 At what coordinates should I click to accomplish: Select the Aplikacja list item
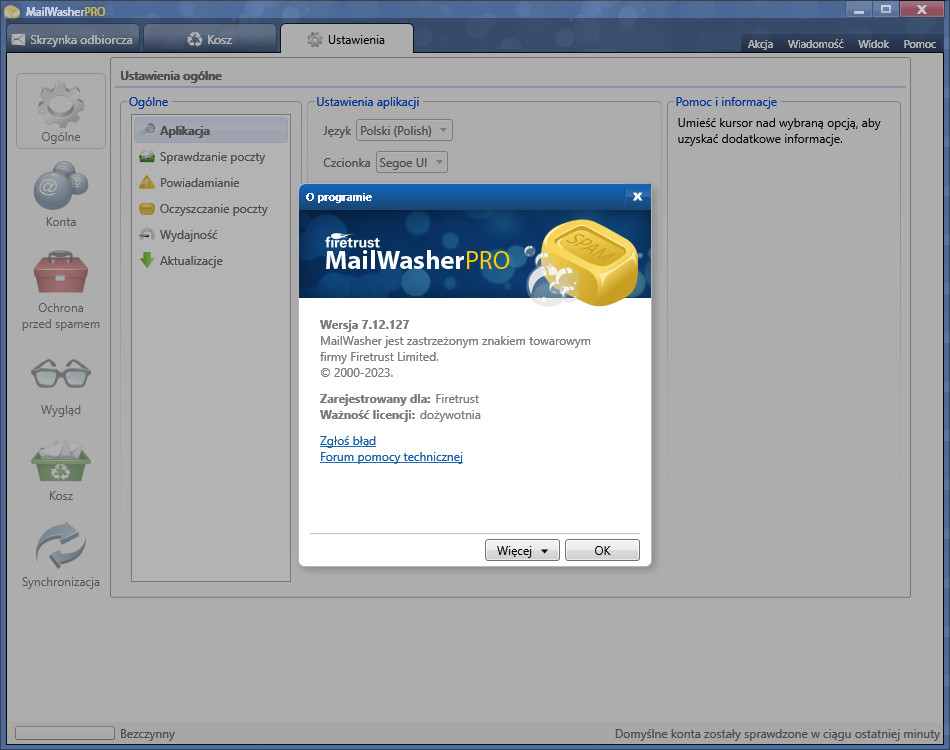click(x=211, y=130)
